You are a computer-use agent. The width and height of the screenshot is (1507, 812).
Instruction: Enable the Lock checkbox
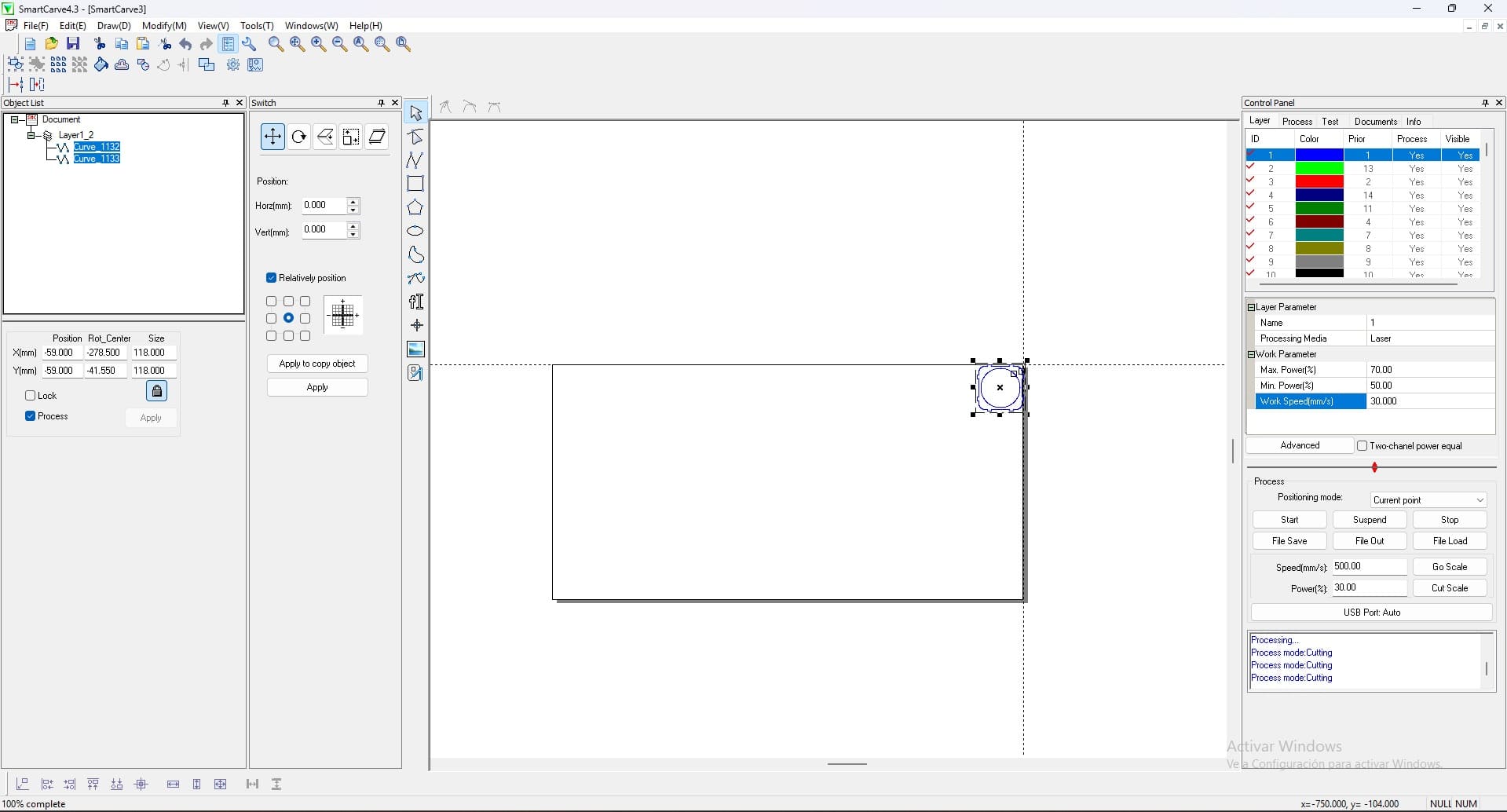(31, 396)
